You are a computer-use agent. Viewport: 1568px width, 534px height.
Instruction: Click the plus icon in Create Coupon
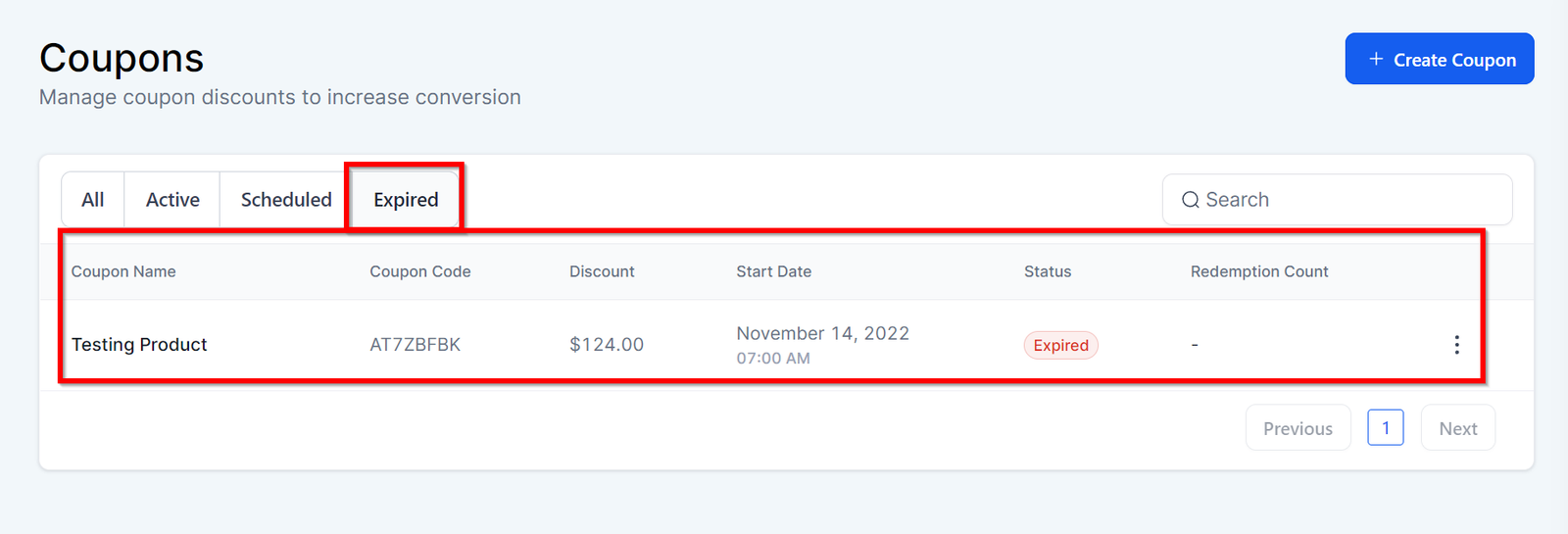1376,60
